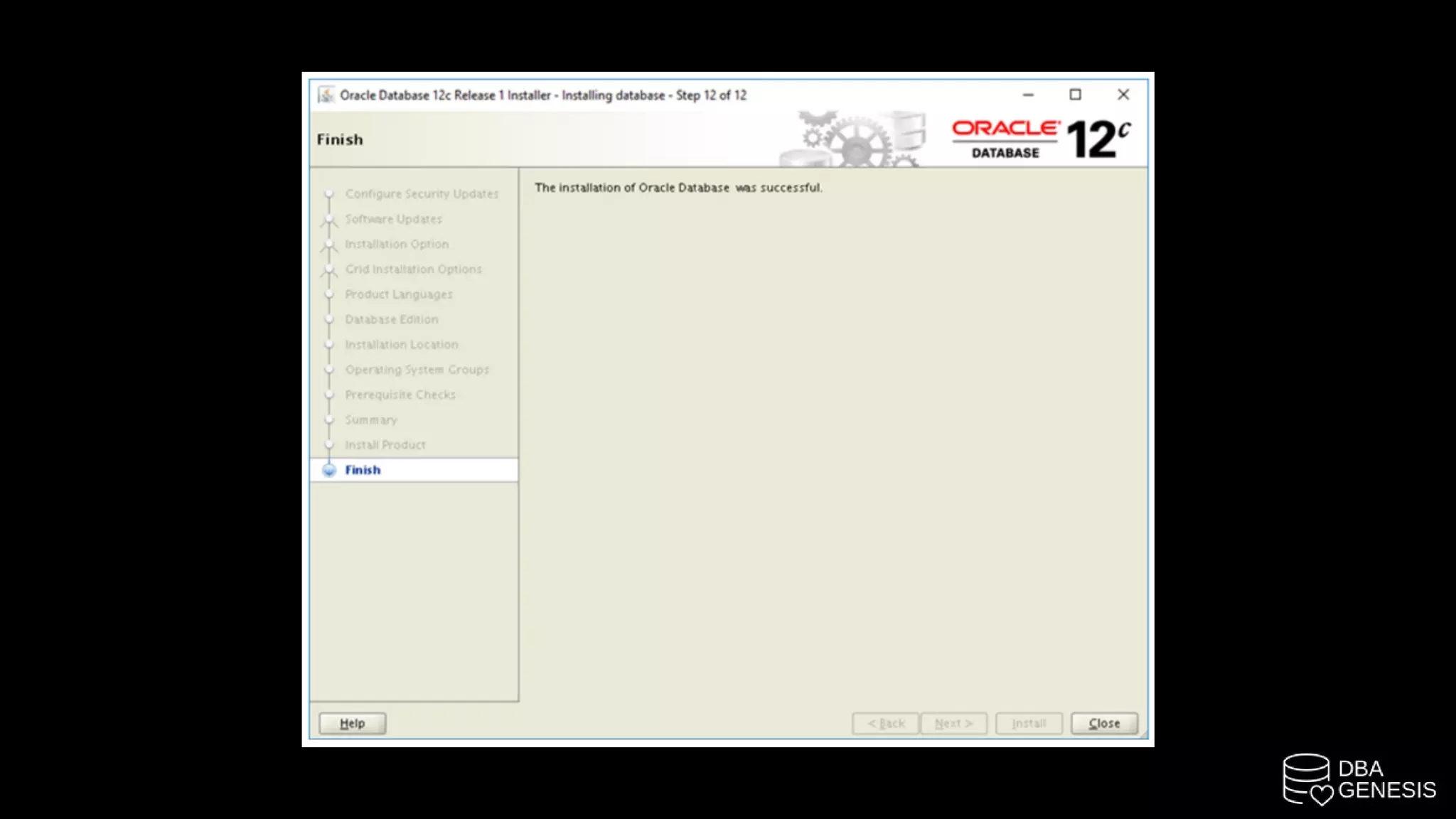The width and height of the screenshot is (1456, 819).
Task: Click Software Updates step
Action: [x=393, y=219]
